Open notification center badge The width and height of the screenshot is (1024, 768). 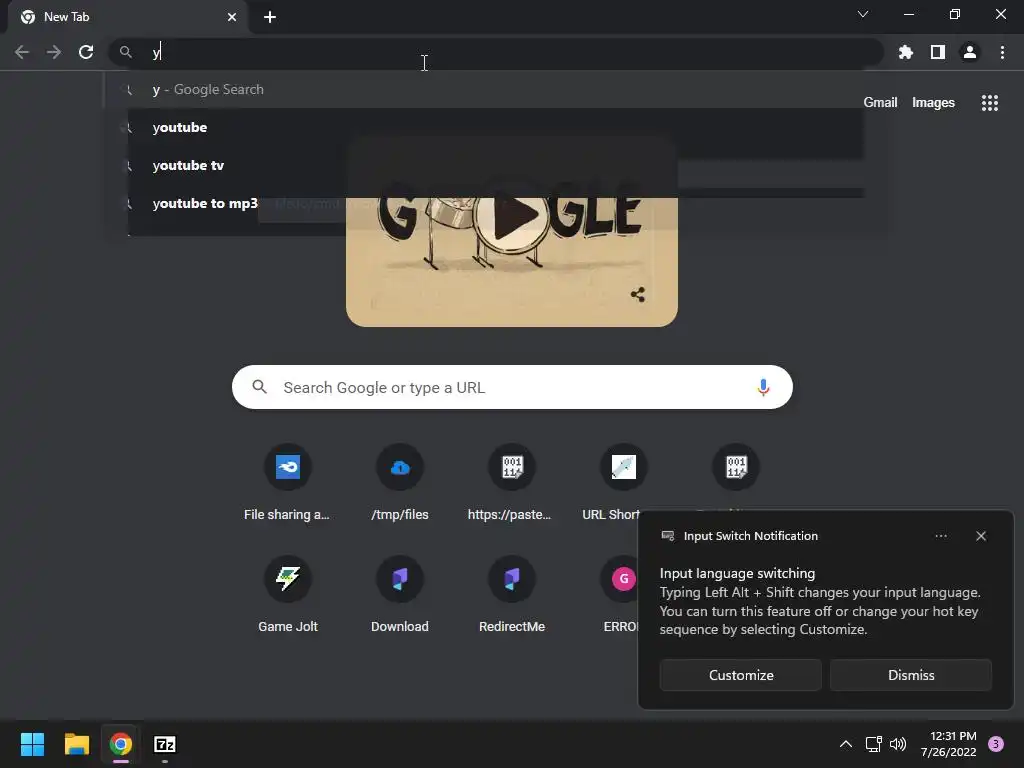(x=996, y=744)
